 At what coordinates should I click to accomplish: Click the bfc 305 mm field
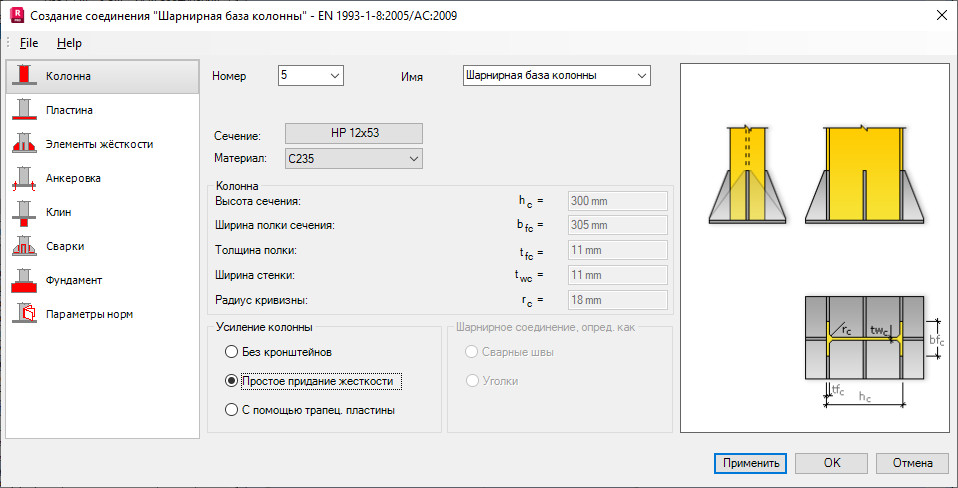point(618,225)
